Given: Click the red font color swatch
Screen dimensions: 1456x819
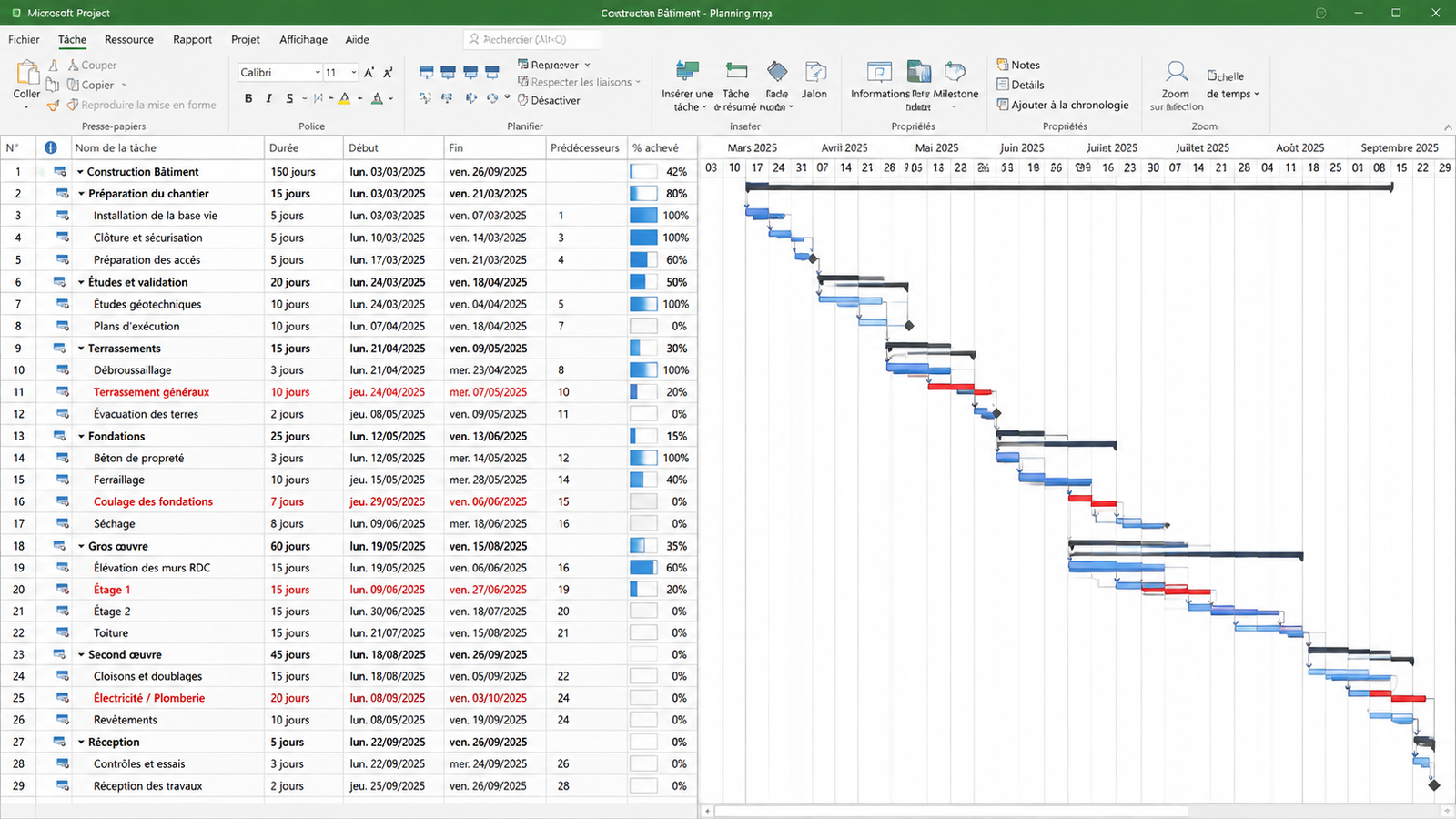Looking at the screenshot, I should pyautogui.click(x=377, y=98).
